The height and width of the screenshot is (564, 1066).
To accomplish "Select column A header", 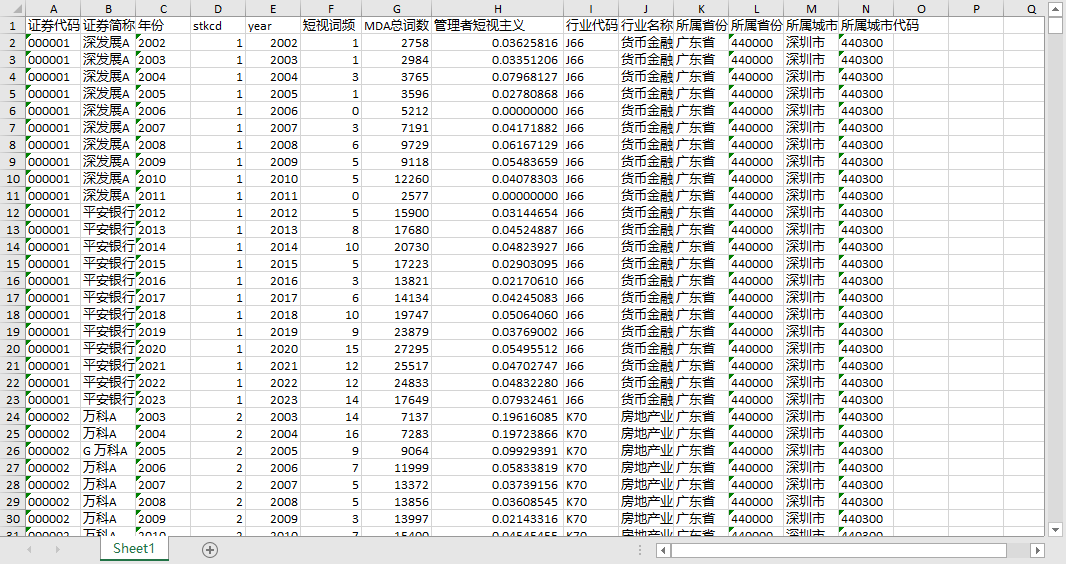I will tap(53, 9).
